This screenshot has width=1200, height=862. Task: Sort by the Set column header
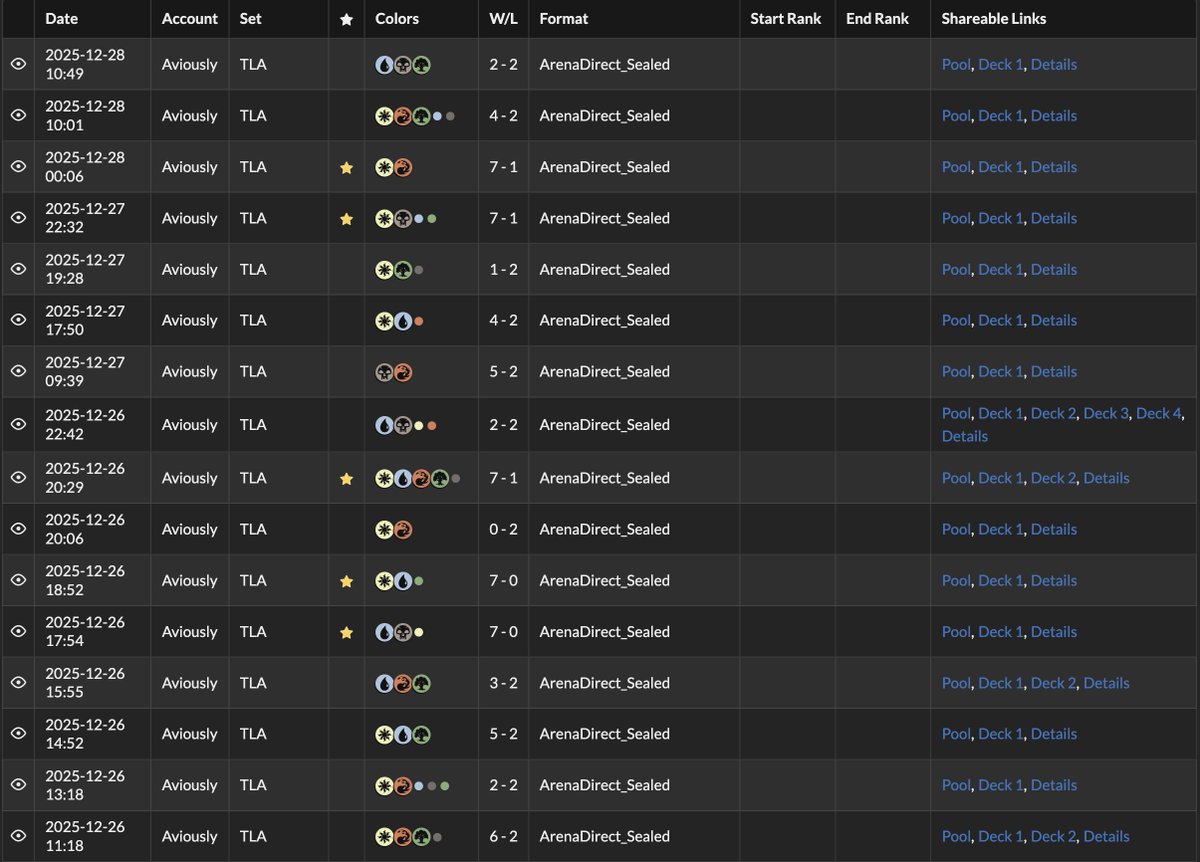[x=250, y=19]
